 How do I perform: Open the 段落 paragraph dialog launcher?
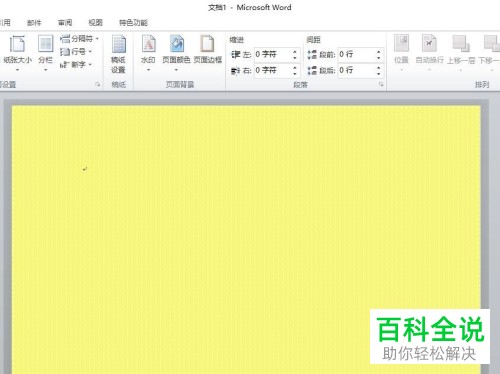[381, 85]
